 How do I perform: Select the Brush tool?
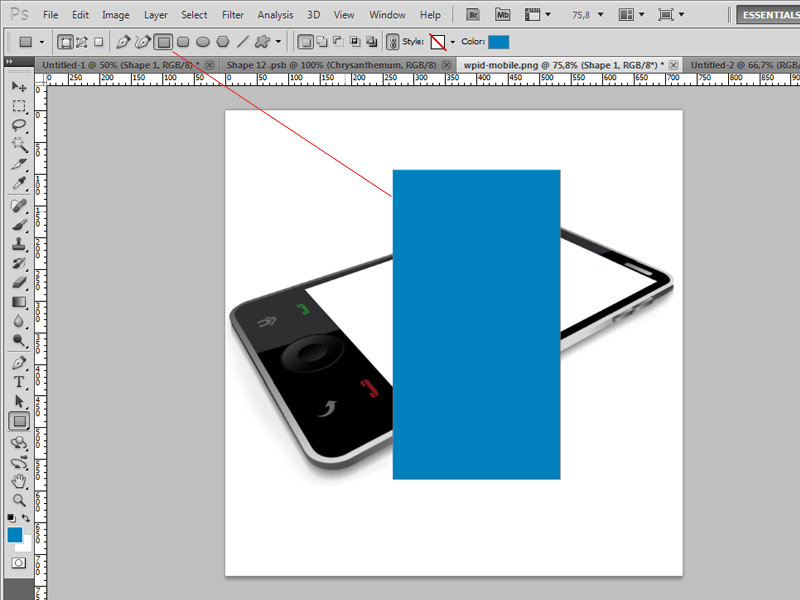click(x=19, y=225)
